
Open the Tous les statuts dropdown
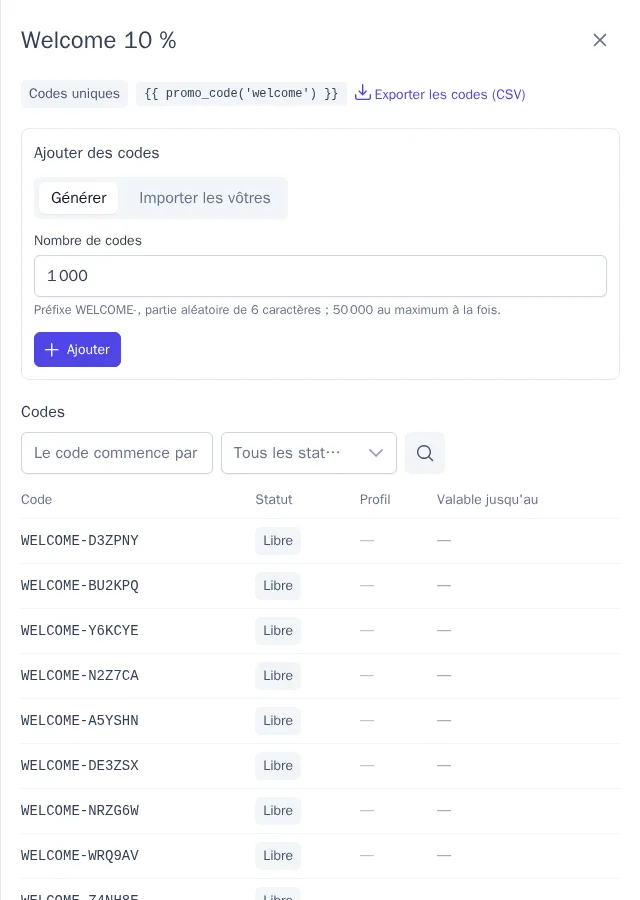309,453
